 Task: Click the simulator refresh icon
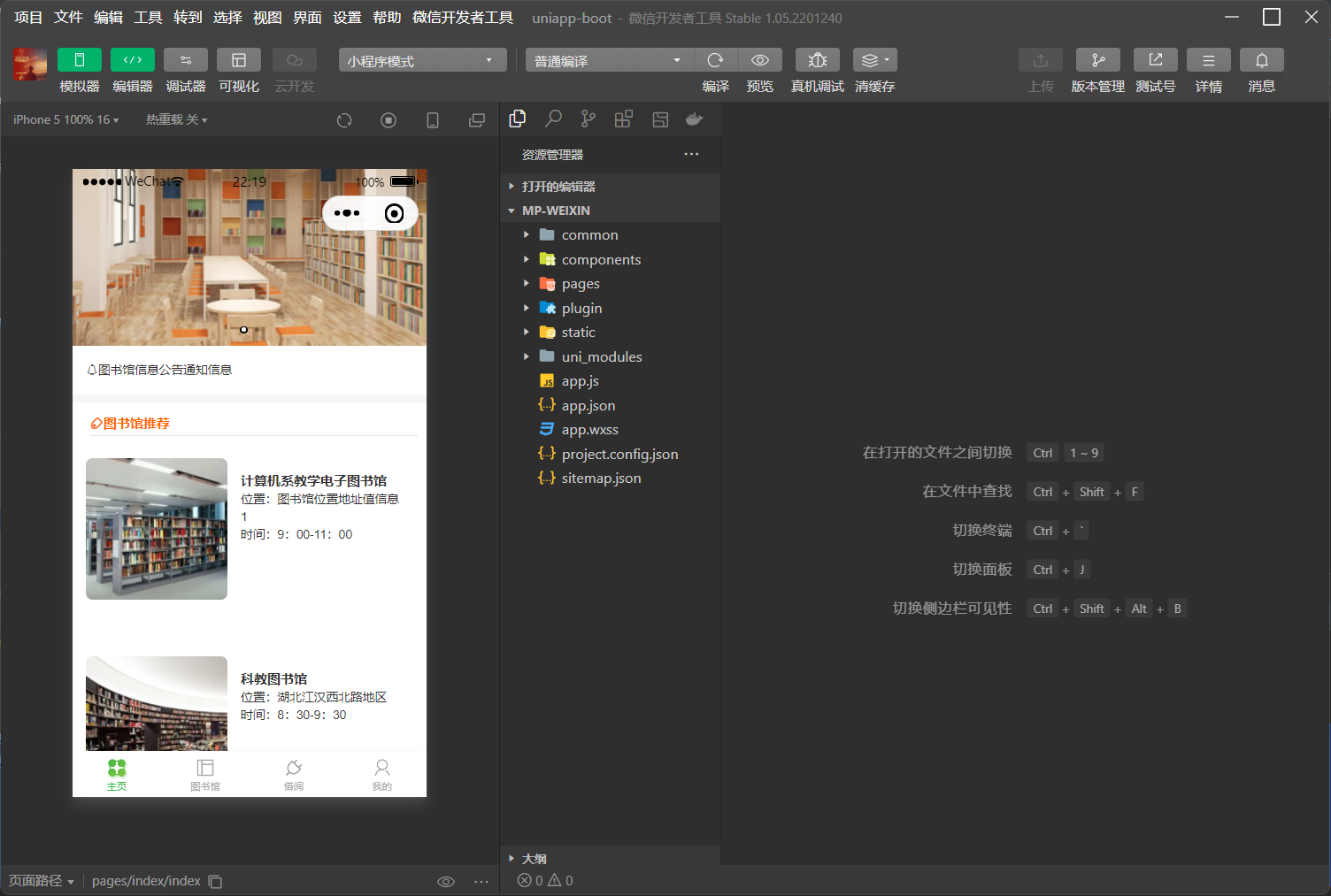point(344,120)
